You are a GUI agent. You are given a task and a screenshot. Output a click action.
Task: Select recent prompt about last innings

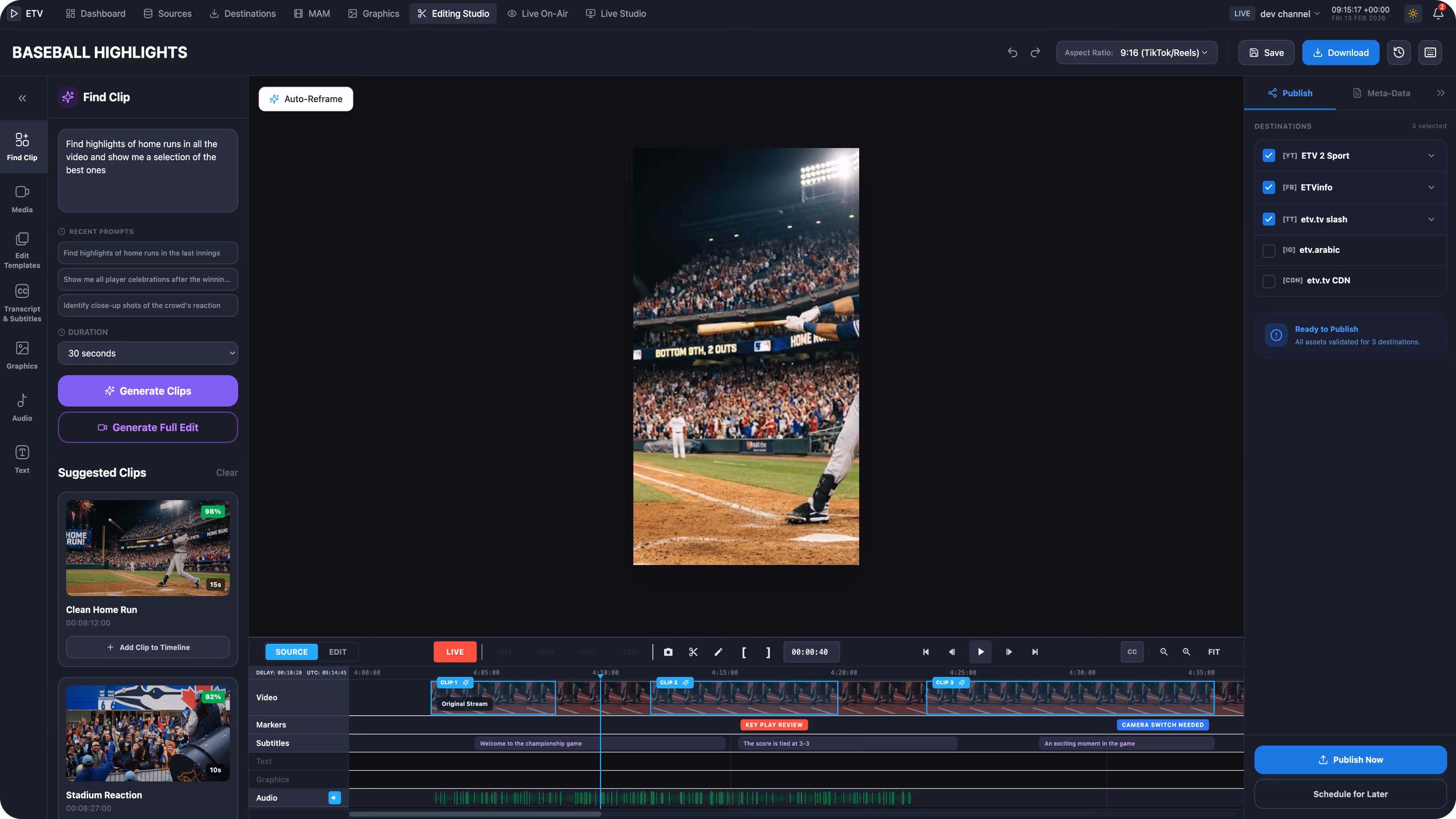(x=148, y=253)
